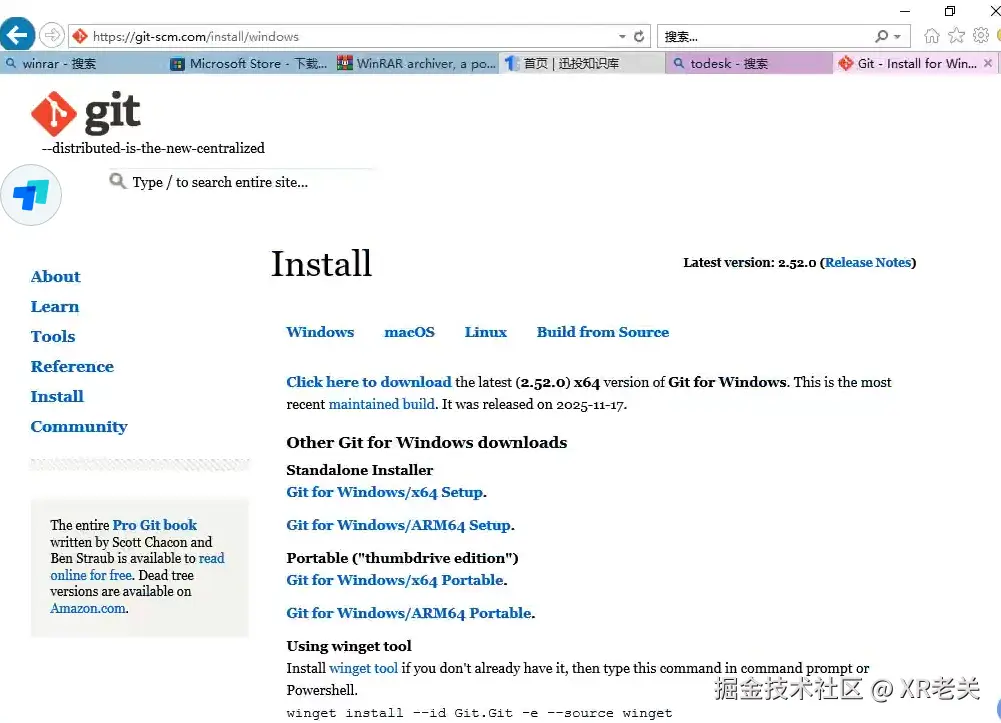Switch to the WinRAR archiver tab
This screenshot has height=723, width=1001.
(x=416, y=63)
